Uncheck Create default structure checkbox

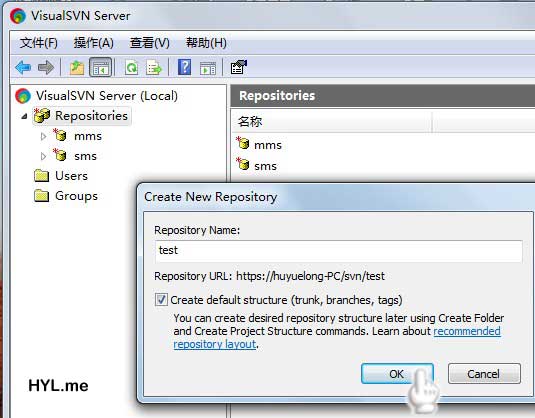pos(161,300)
